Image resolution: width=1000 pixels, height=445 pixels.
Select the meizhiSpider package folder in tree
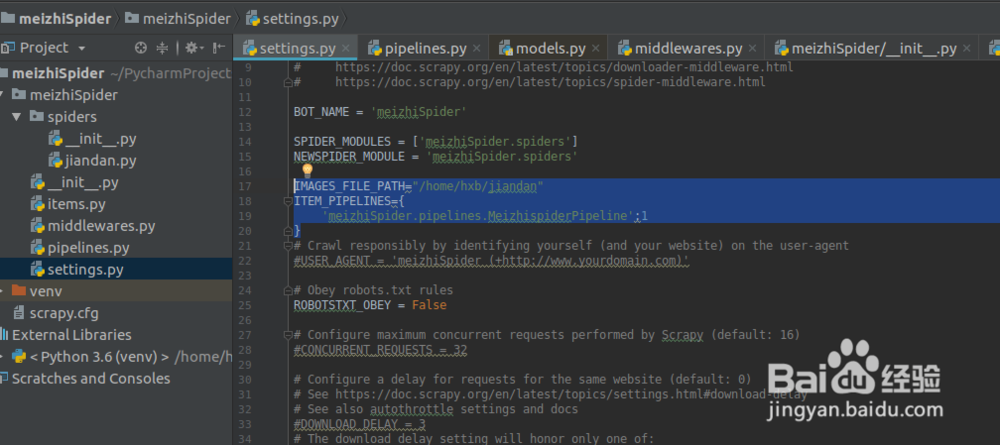(73, 95)
